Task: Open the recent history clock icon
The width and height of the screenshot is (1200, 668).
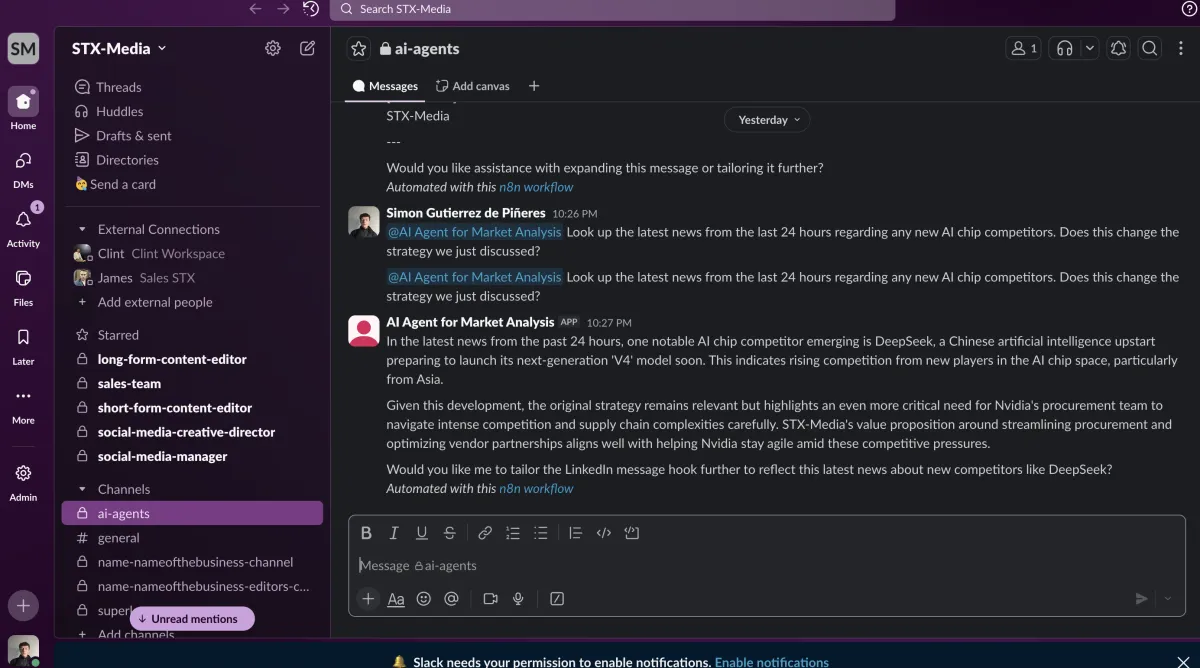Action: [311, 9]
